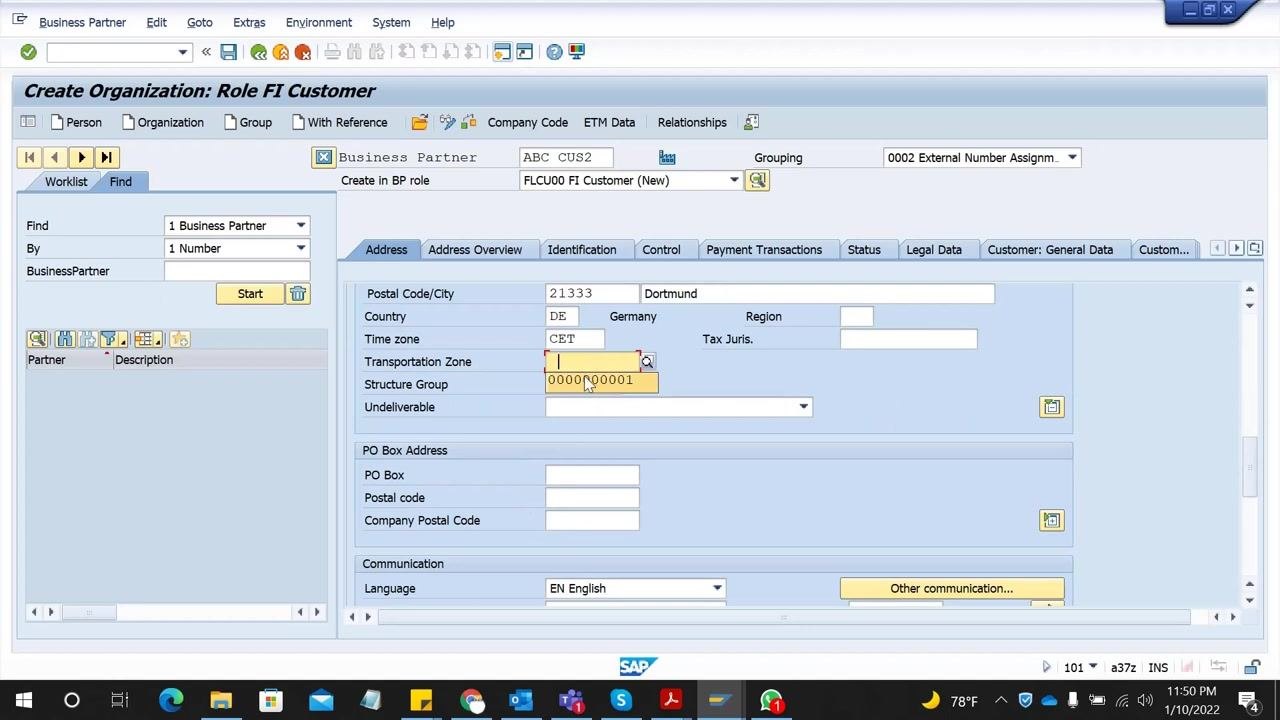The height and width of the screenshot is (720, 1280).
Task: Click the Company Code button
Action: tap(528, 122)
